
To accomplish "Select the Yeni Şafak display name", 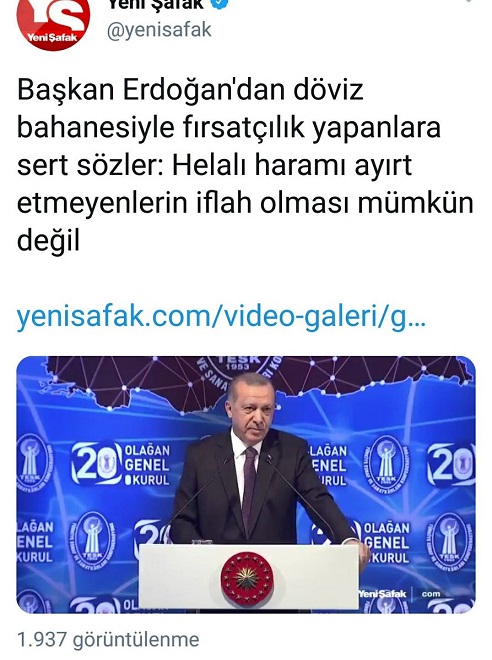I will [x=155, y=5].
